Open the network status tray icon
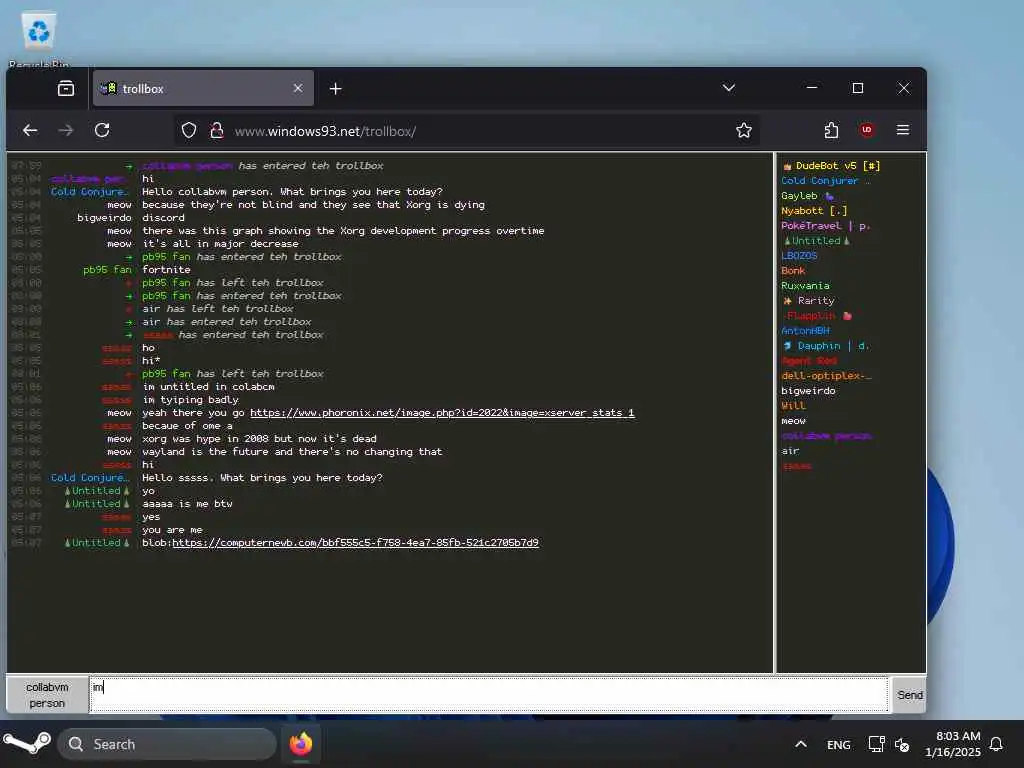Viewport: 1024px width, 768px height. coord(876,744)
